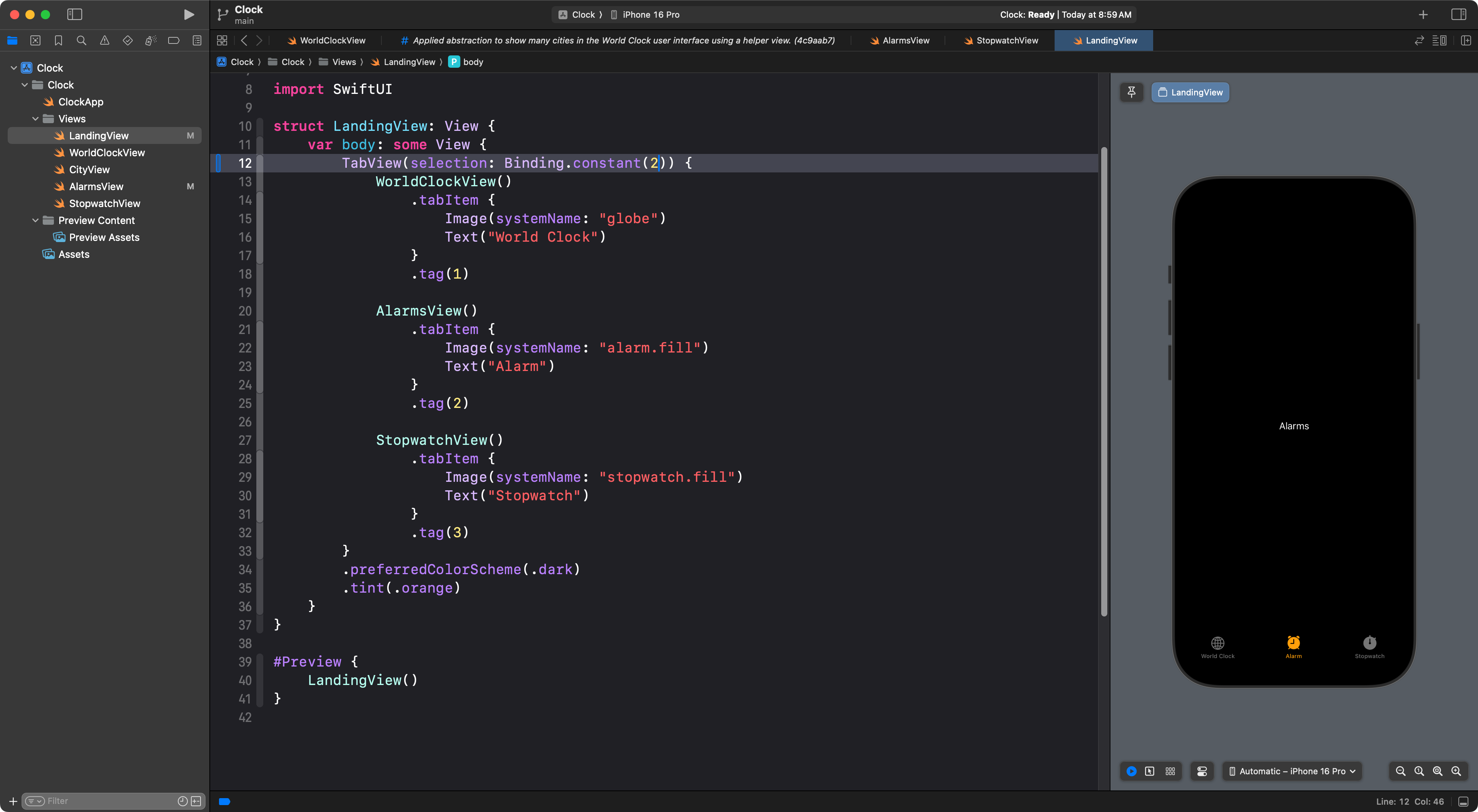Viewport: 1478px width, 812px height.
Task: Collapse the Preview Content folder
Action: [x=35, y=221]
